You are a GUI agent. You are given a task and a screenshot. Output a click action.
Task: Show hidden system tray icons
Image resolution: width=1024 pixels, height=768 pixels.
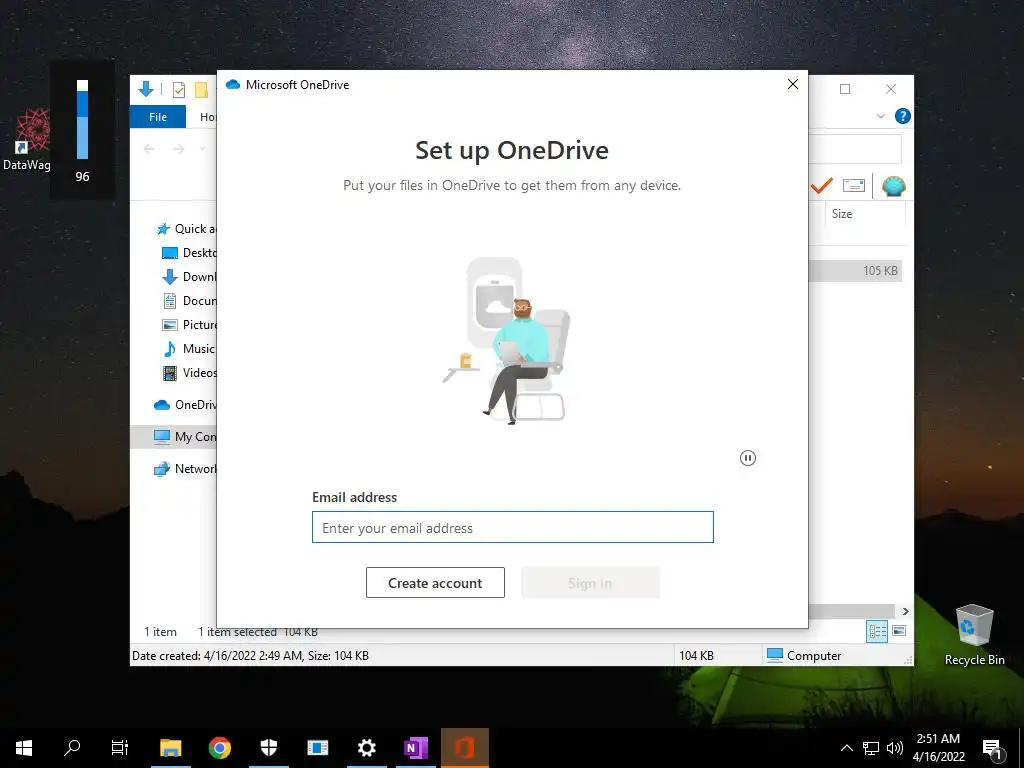846,748
